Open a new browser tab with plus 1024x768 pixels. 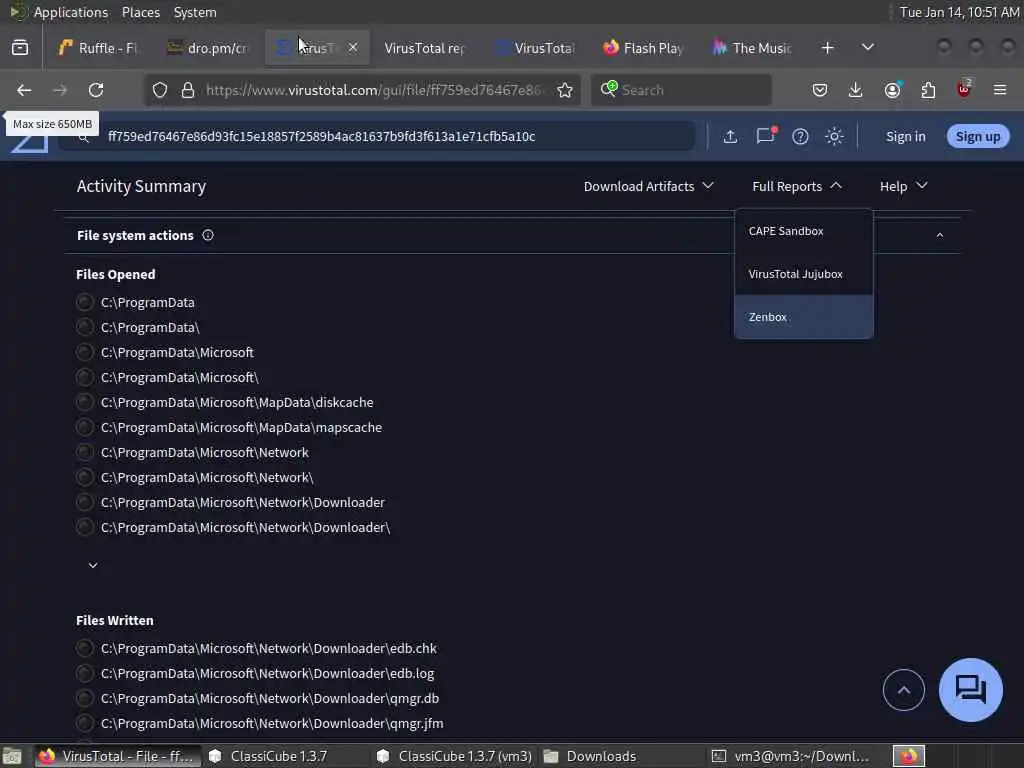827,48
